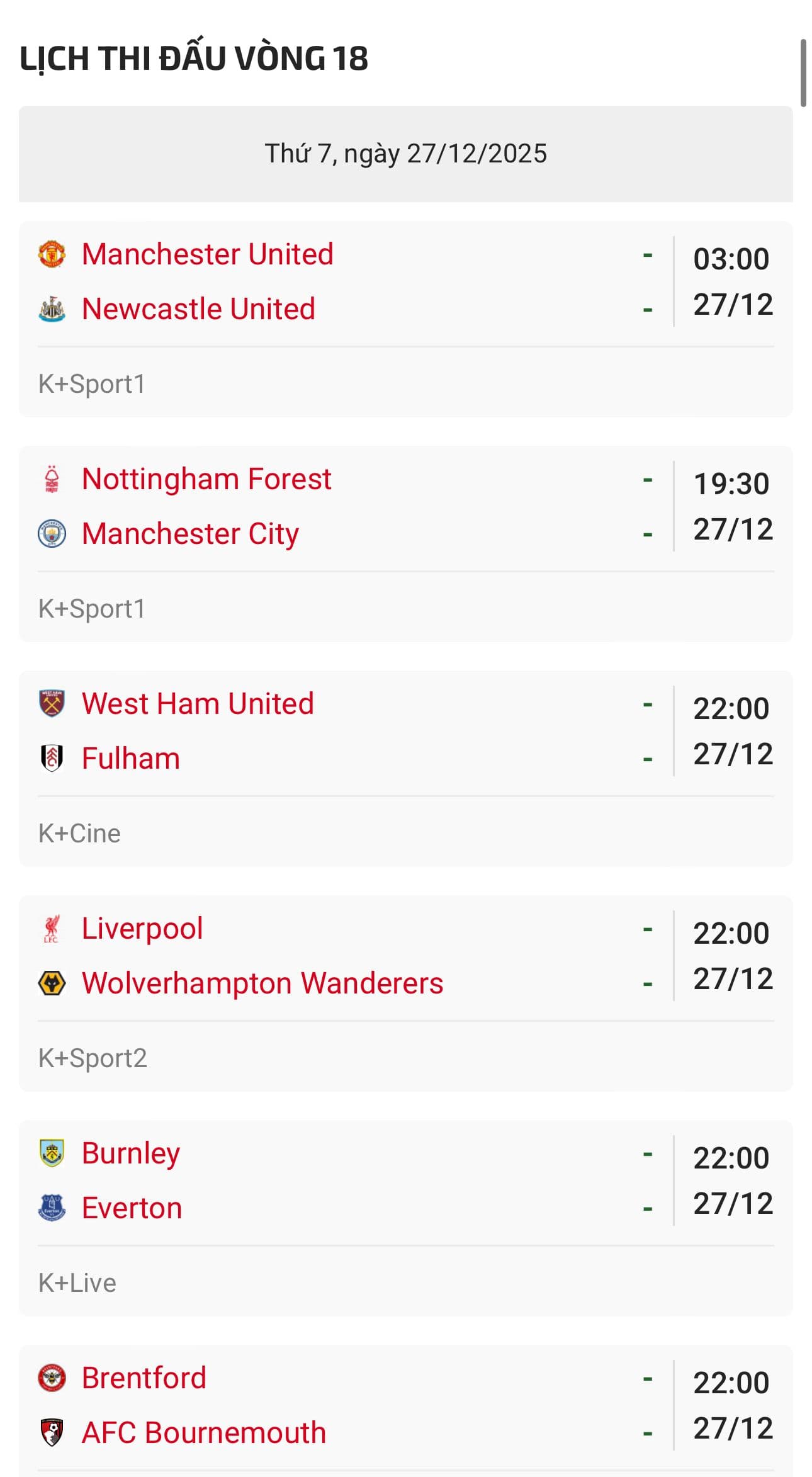Click the Wolverhampton Wanderers wolf crest
The height and width of the screenshot is (1477, 812).
52,983
